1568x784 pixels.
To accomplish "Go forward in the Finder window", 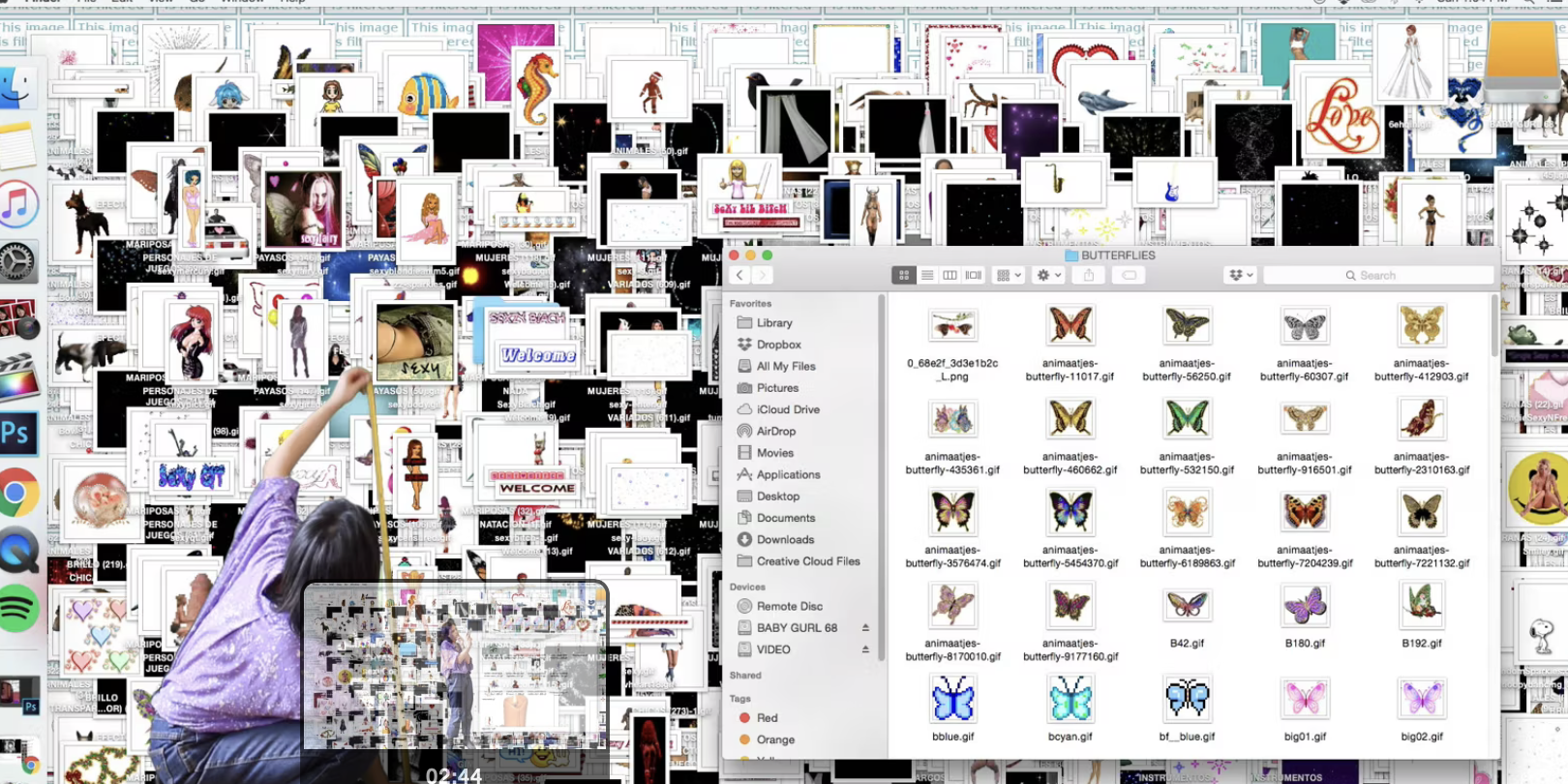I will (x=762, y=276).
